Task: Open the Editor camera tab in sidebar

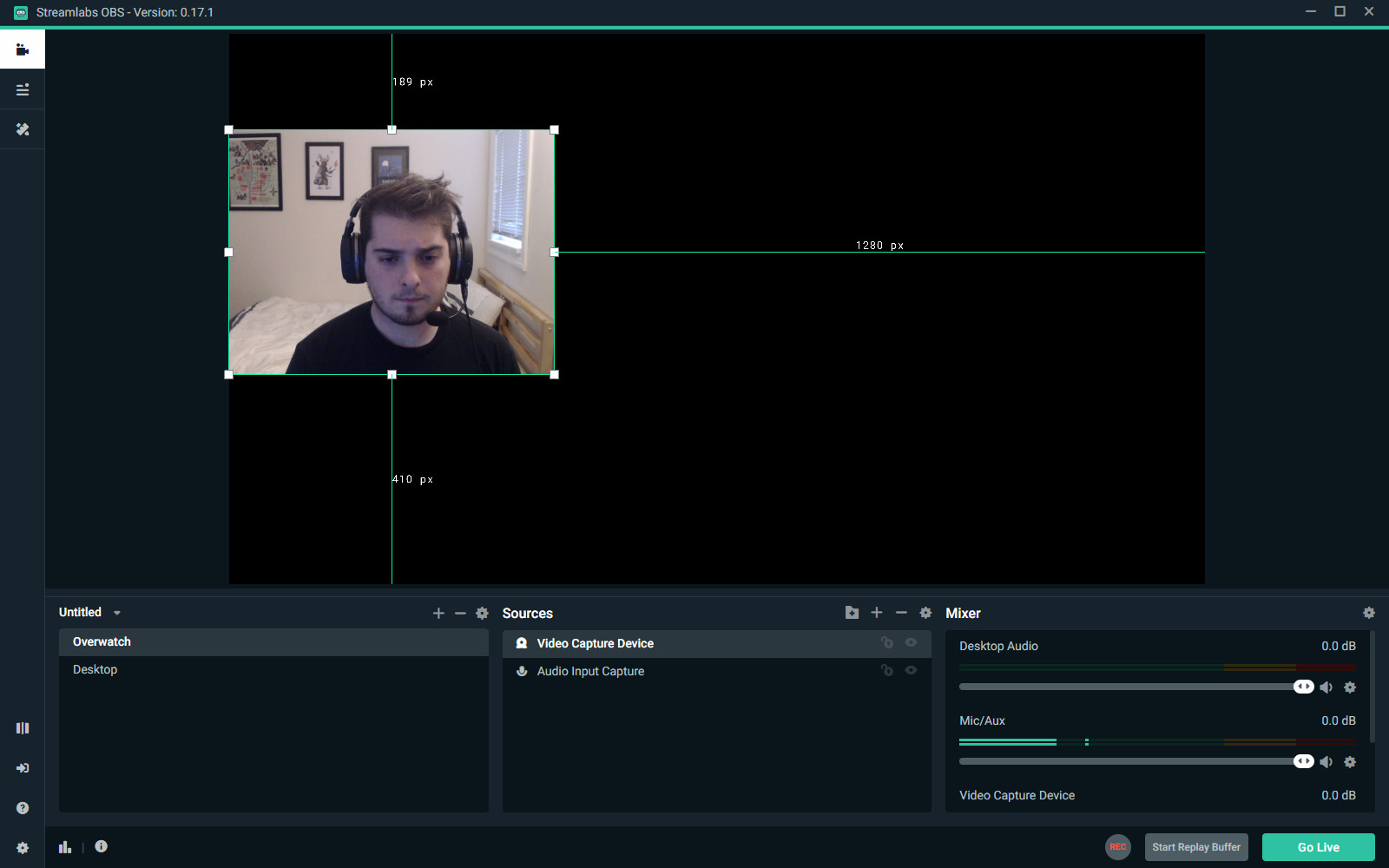Action: pyautogui.click(x=23, y=49)
